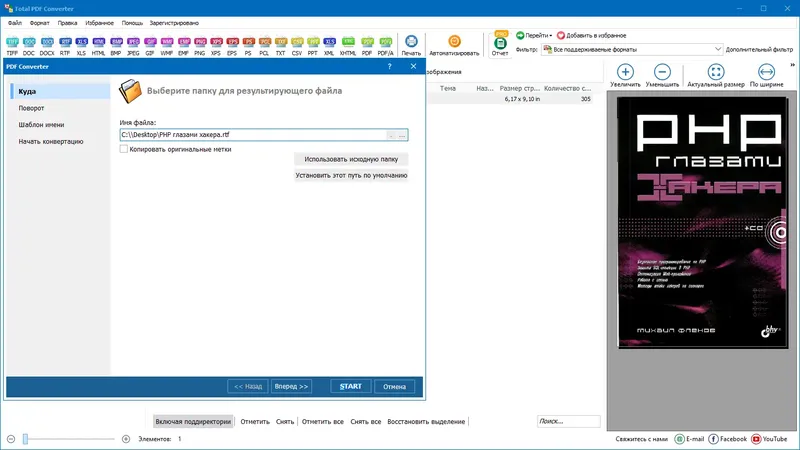This screenshot has height=450, width=800.
Task: Open the Отчет report tool
Action: click(500, 45)
